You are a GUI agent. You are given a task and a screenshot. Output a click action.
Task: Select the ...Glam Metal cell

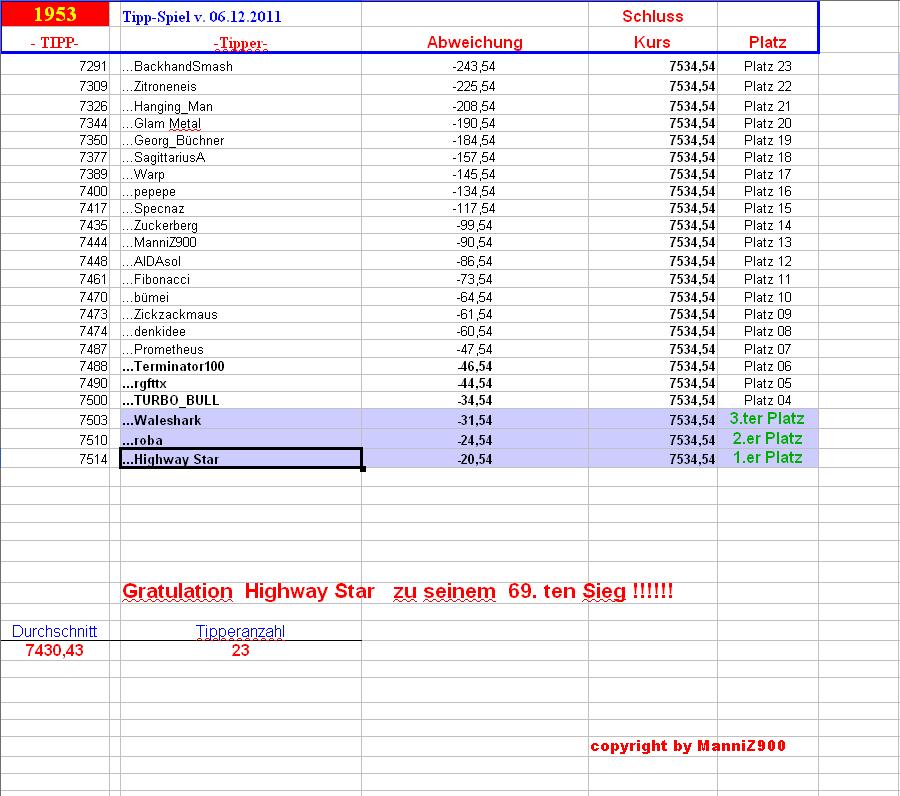(240, 123)
